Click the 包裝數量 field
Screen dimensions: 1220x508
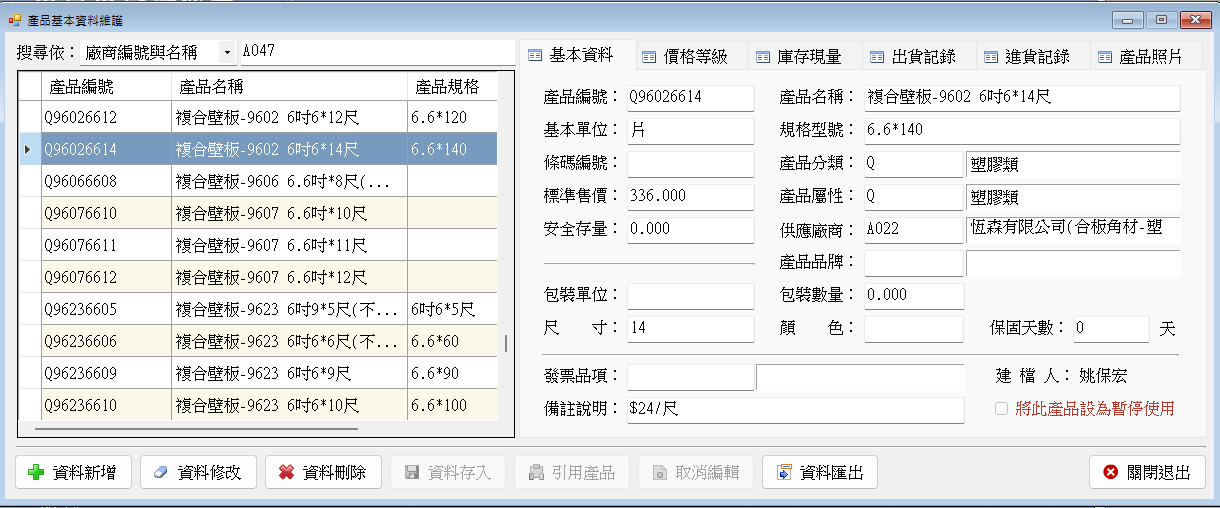coord(913,296)
